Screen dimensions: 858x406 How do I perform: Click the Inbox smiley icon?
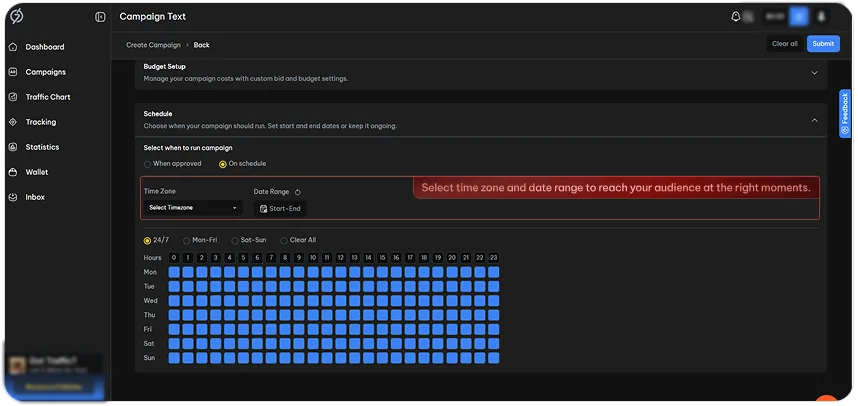(x=14, y=197)
